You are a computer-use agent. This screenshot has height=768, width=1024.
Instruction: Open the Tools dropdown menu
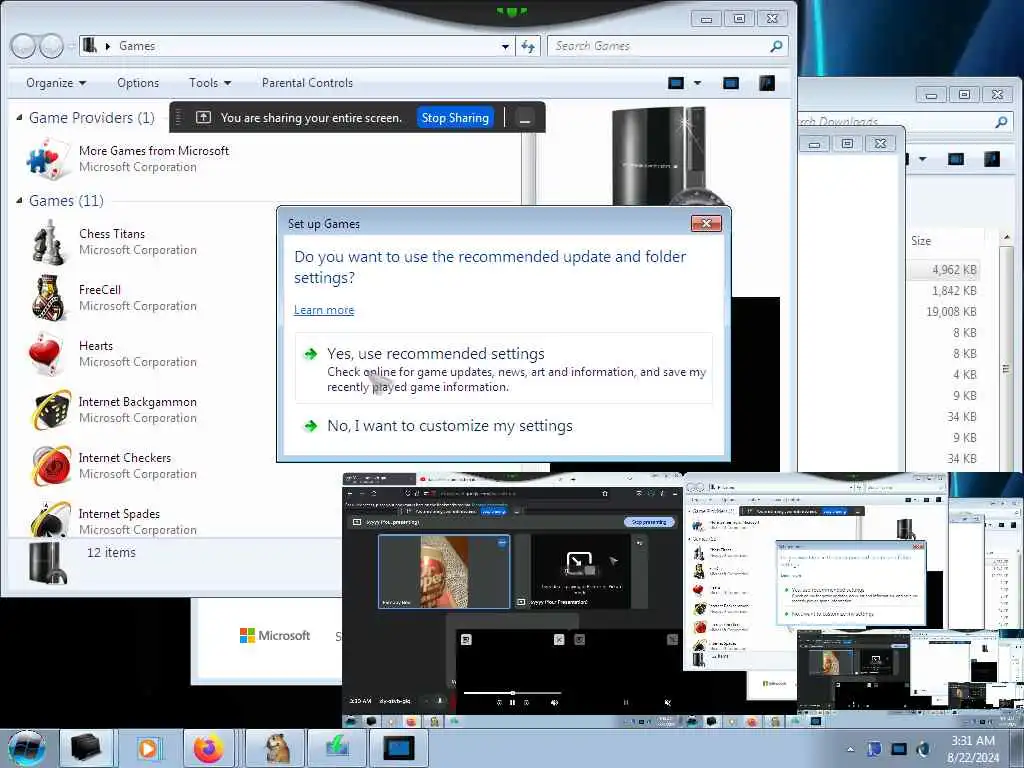point(210,83)
